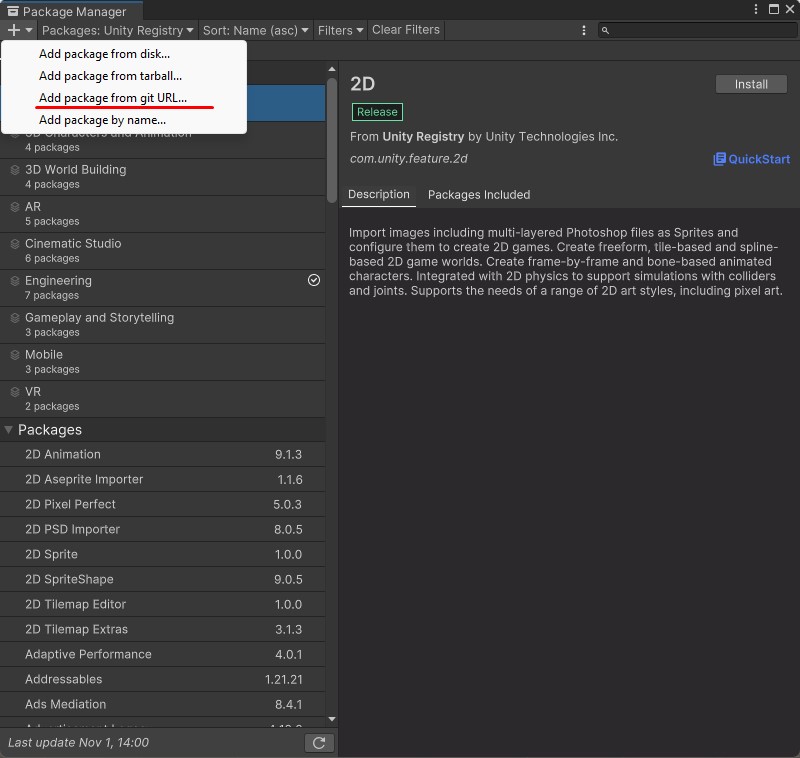Click the package search input field

tap(697, 30)
